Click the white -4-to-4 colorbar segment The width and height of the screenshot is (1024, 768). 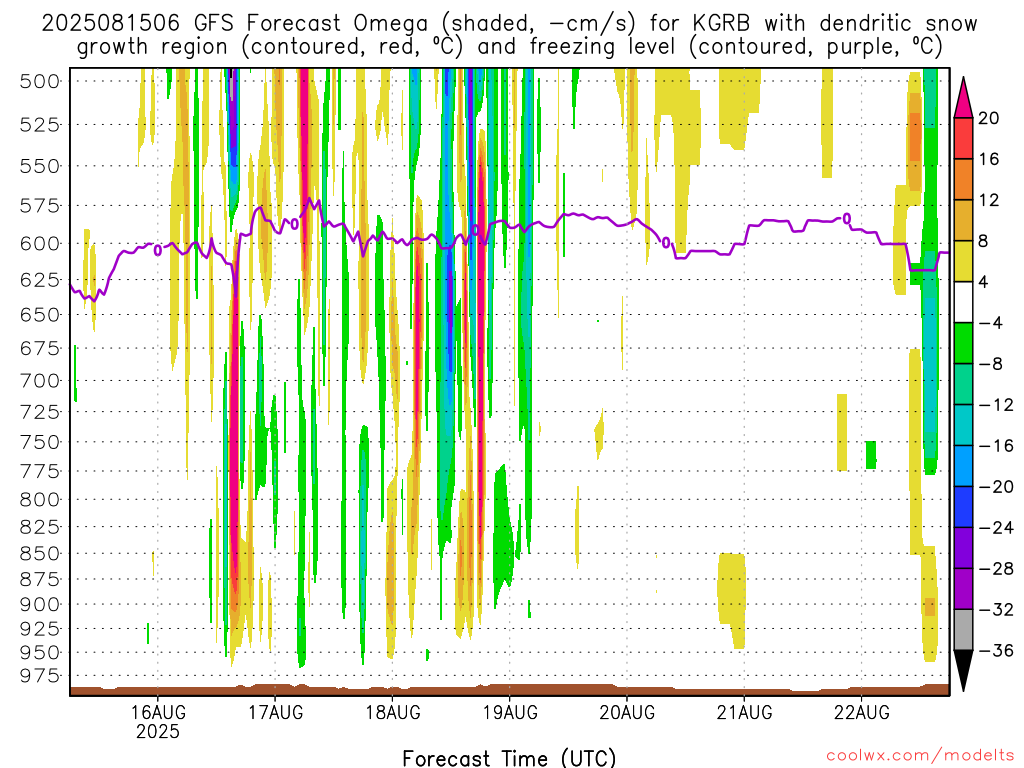(963, 302)
